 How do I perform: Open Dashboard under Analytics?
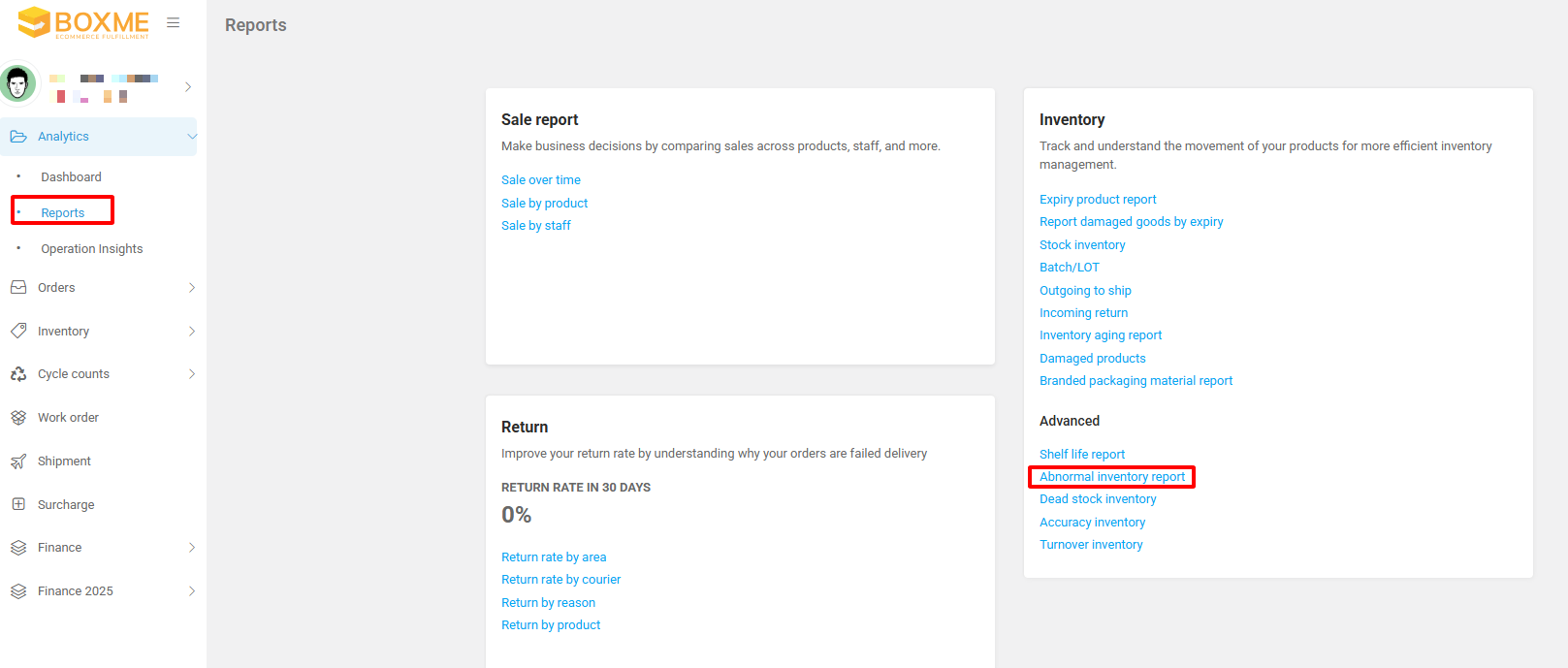71,177
